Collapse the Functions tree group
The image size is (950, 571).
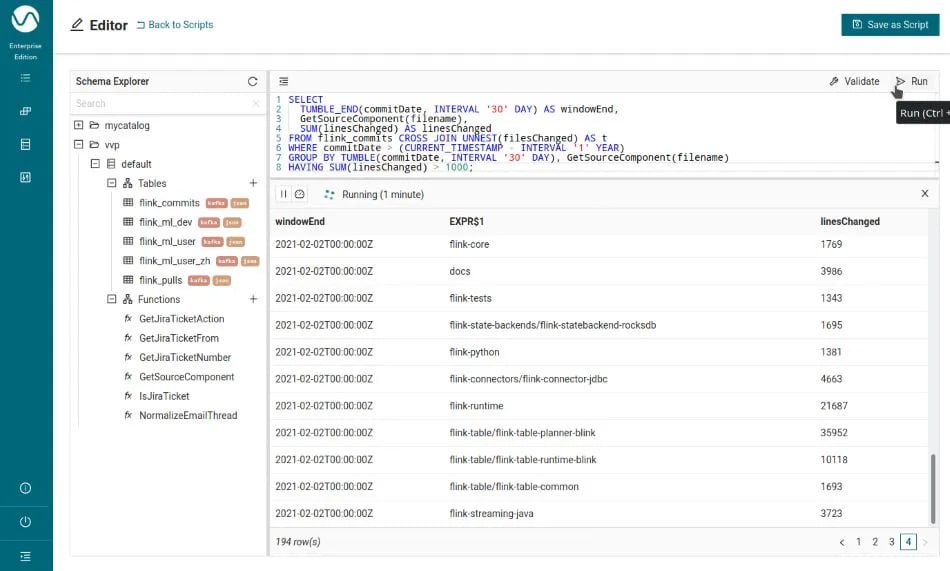[x=112, y=300]
